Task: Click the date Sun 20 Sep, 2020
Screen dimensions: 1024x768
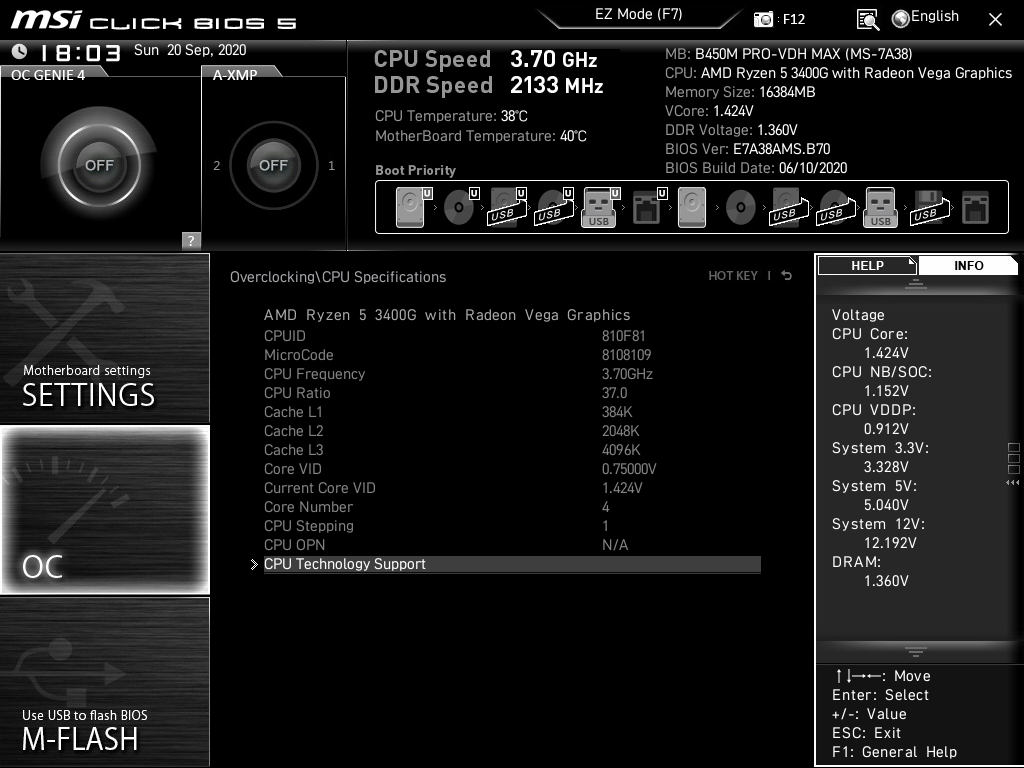Action: click(x=190, y=50)
